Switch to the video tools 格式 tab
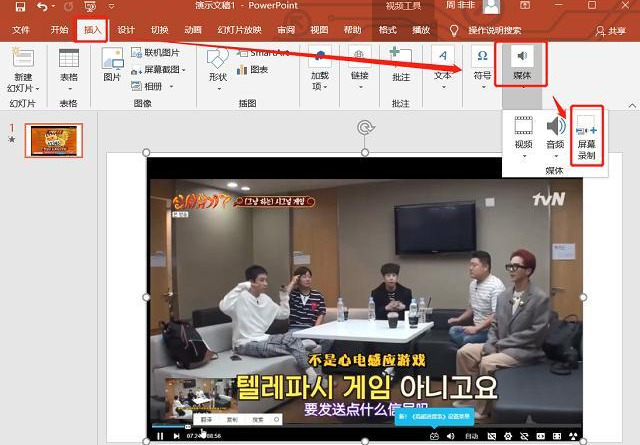 (387, 30)
